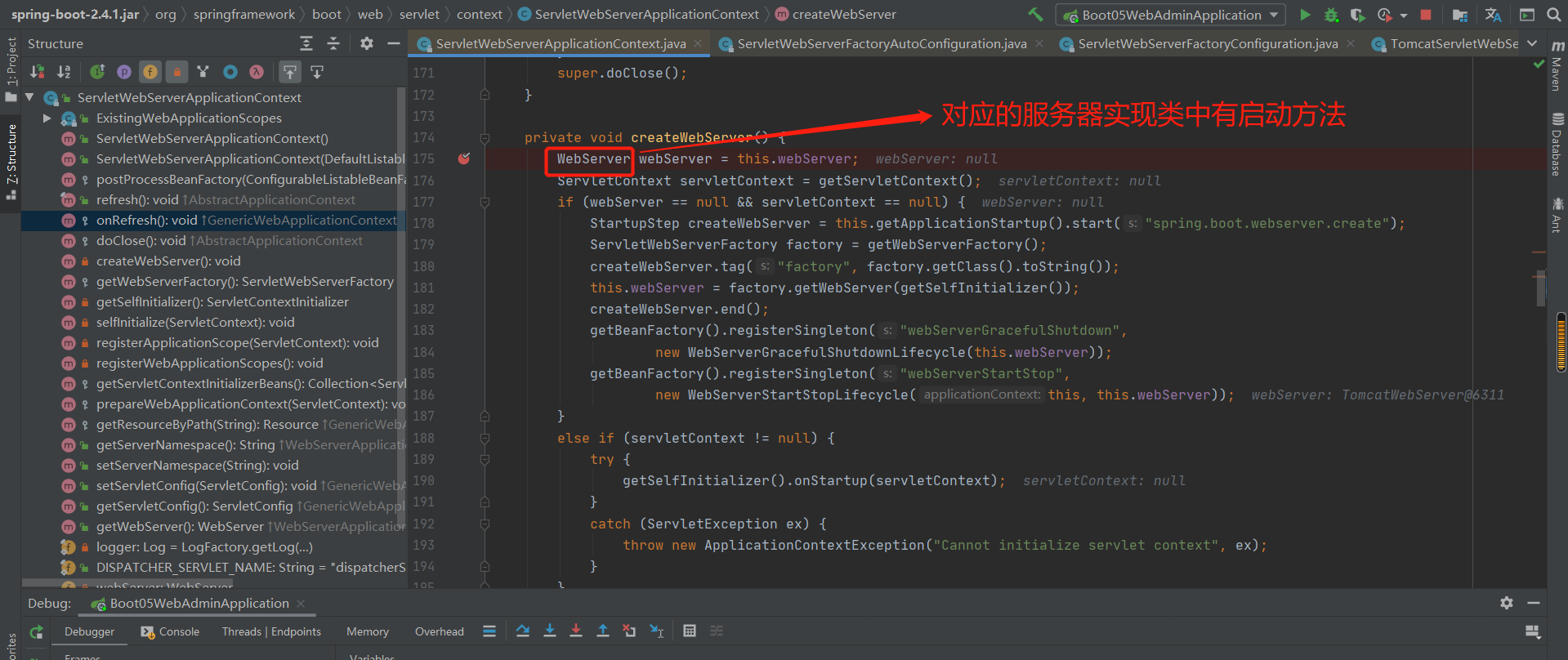Click the breakpoint at line 175 in the gutter
This screenshot has height=660, width=1568.
(x=464, y=158)
